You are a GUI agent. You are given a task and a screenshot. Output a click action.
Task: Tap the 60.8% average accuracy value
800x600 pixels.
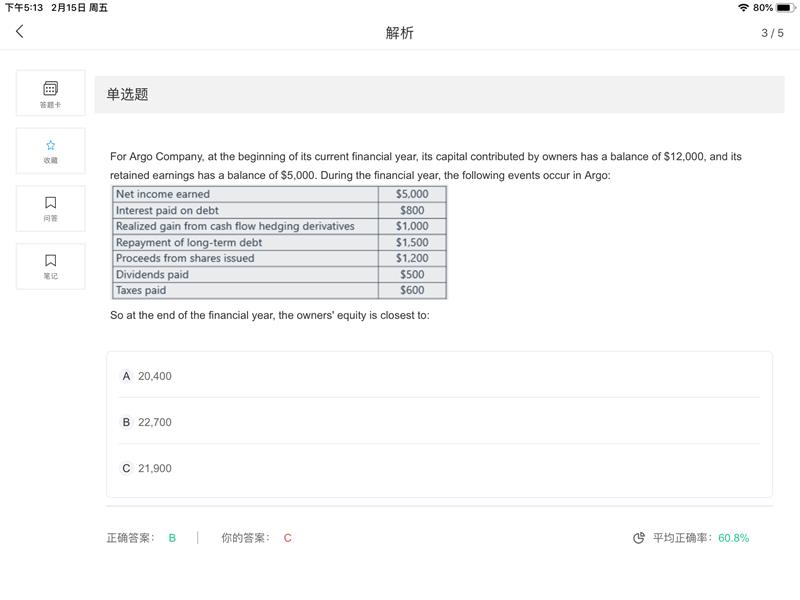pos(733,538)
